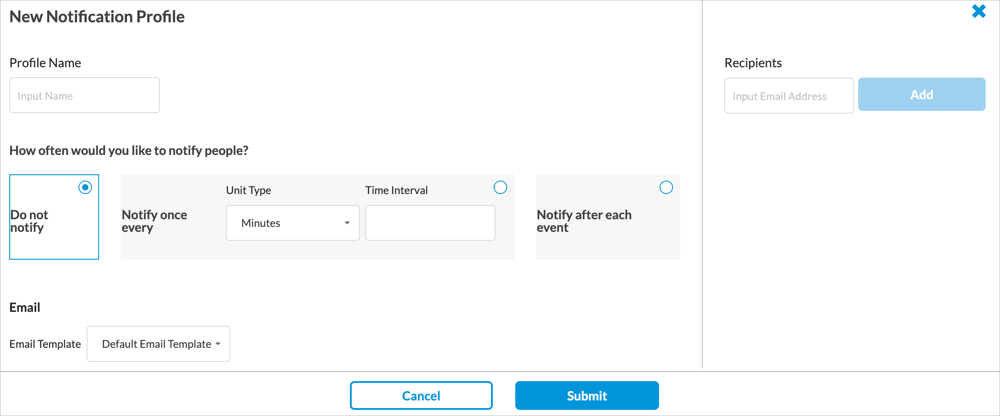Click the "Profile Name" field label
The image size is (1000, 416).
click(x=45, y=63)
